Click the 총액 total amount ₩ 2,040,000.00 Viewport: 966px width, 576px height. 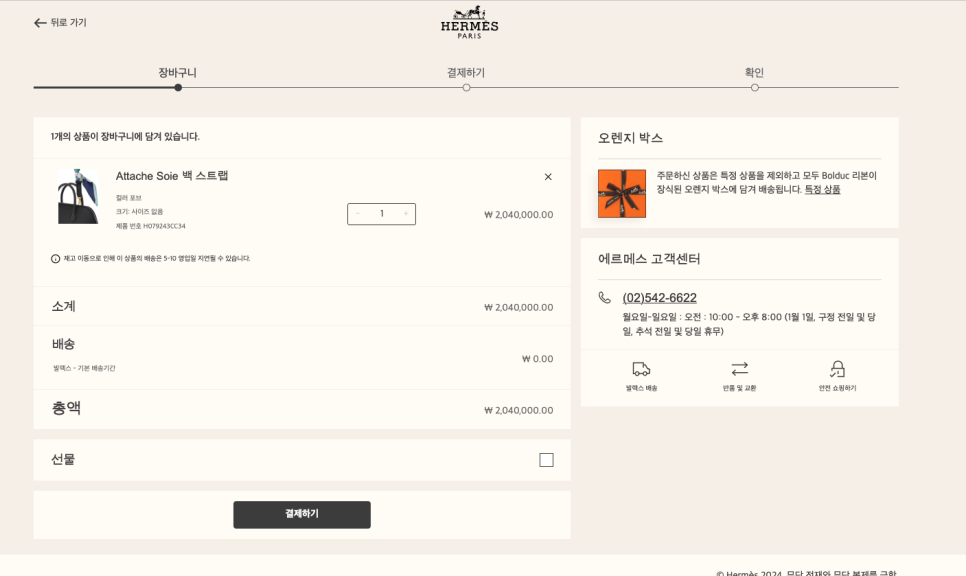[518, 410]
